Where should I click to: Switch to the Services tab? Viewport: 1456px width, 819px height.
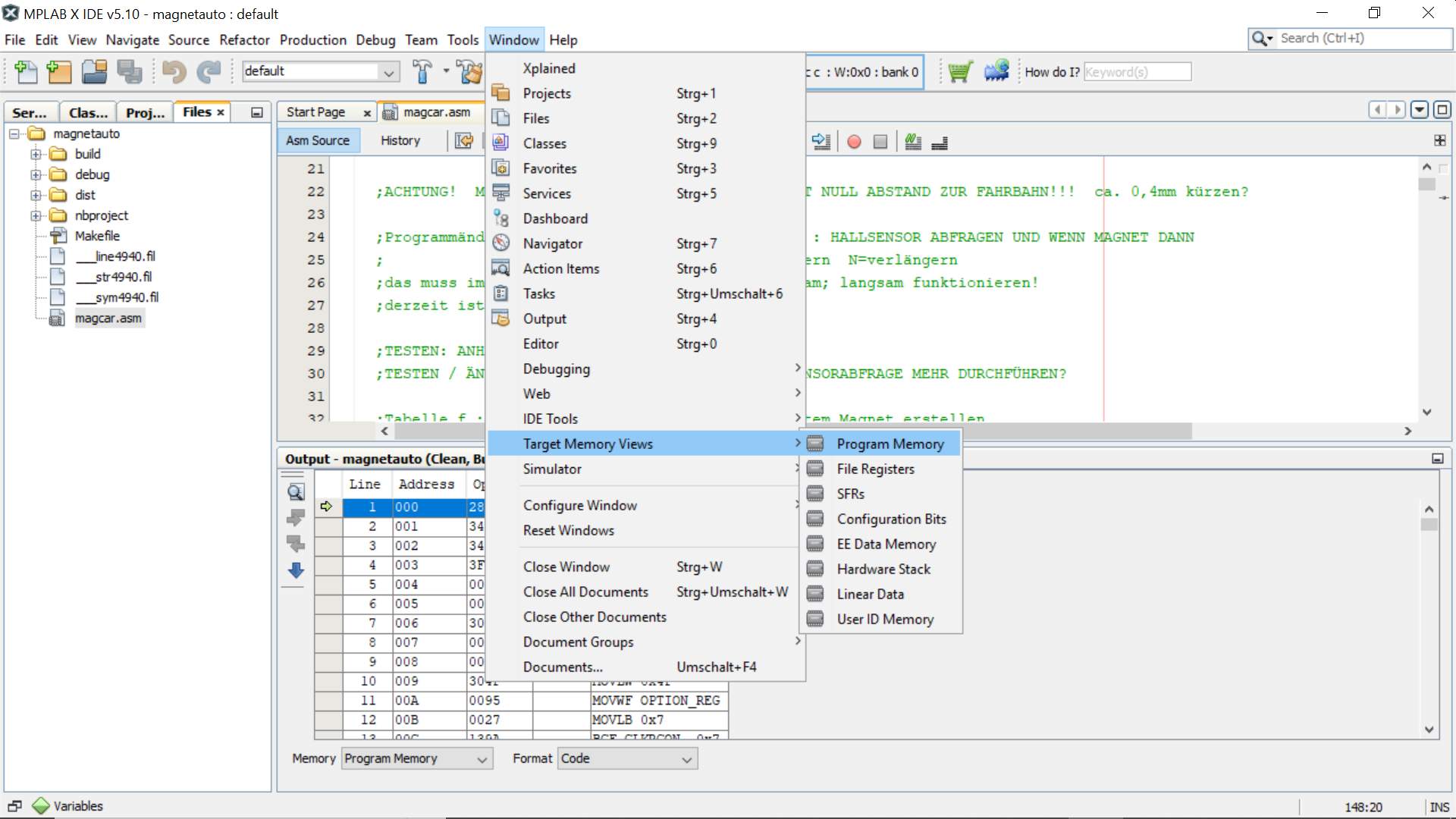(30, 112)
